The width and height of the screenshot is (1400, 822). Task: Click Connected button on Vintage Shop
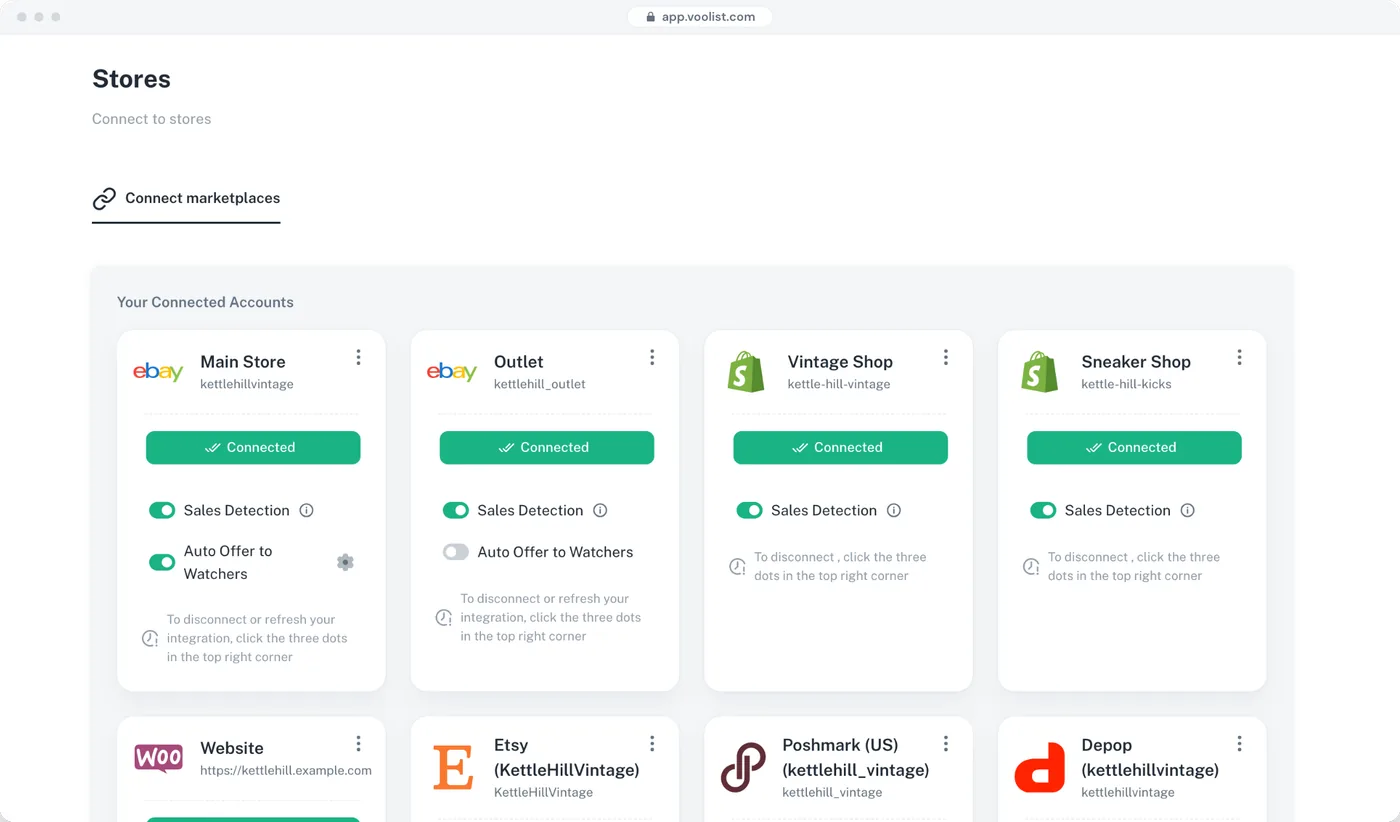tap(840, 447)
